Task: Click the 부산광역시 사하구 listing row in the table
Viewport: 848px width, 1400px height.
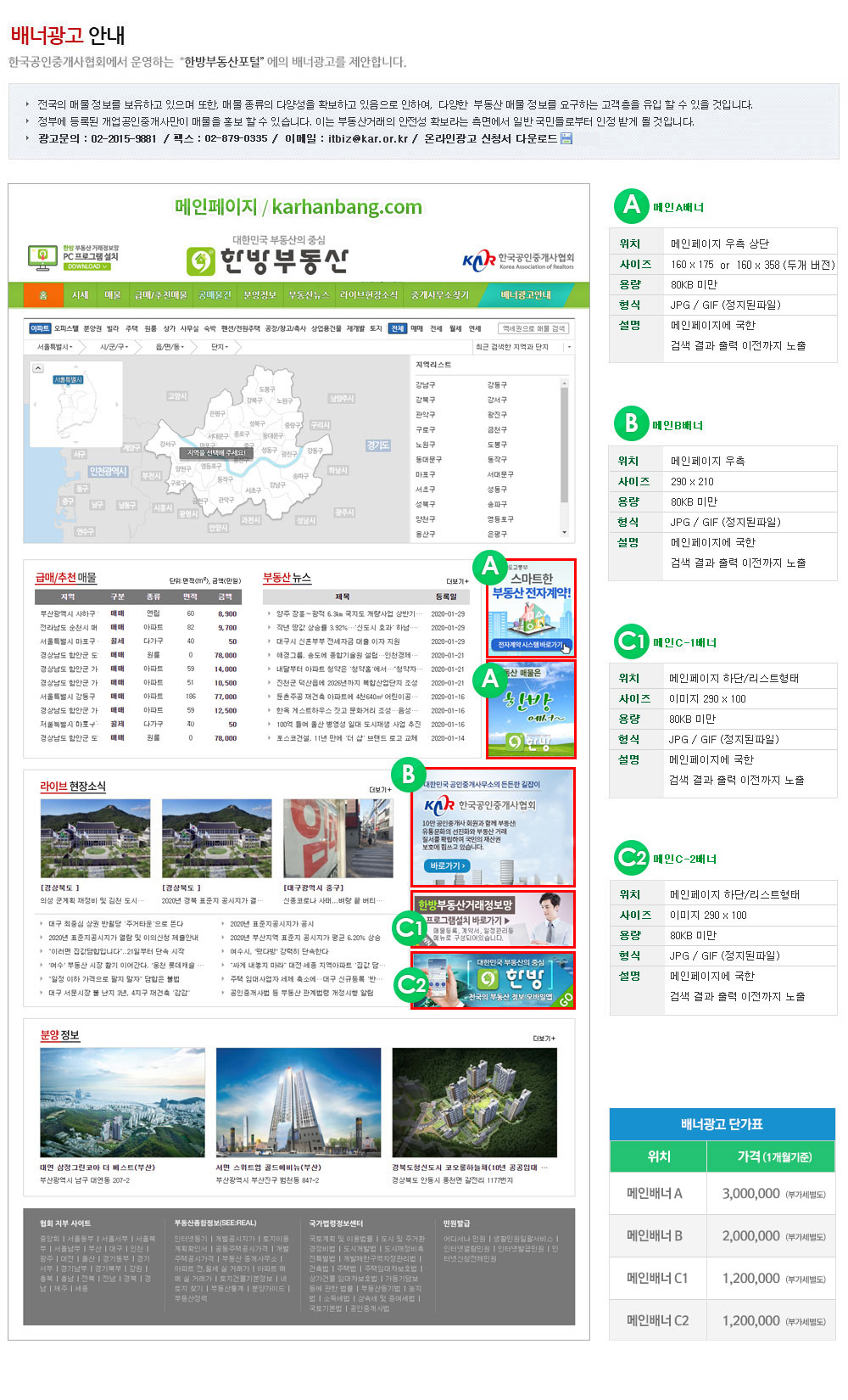Action: (140, 613)
